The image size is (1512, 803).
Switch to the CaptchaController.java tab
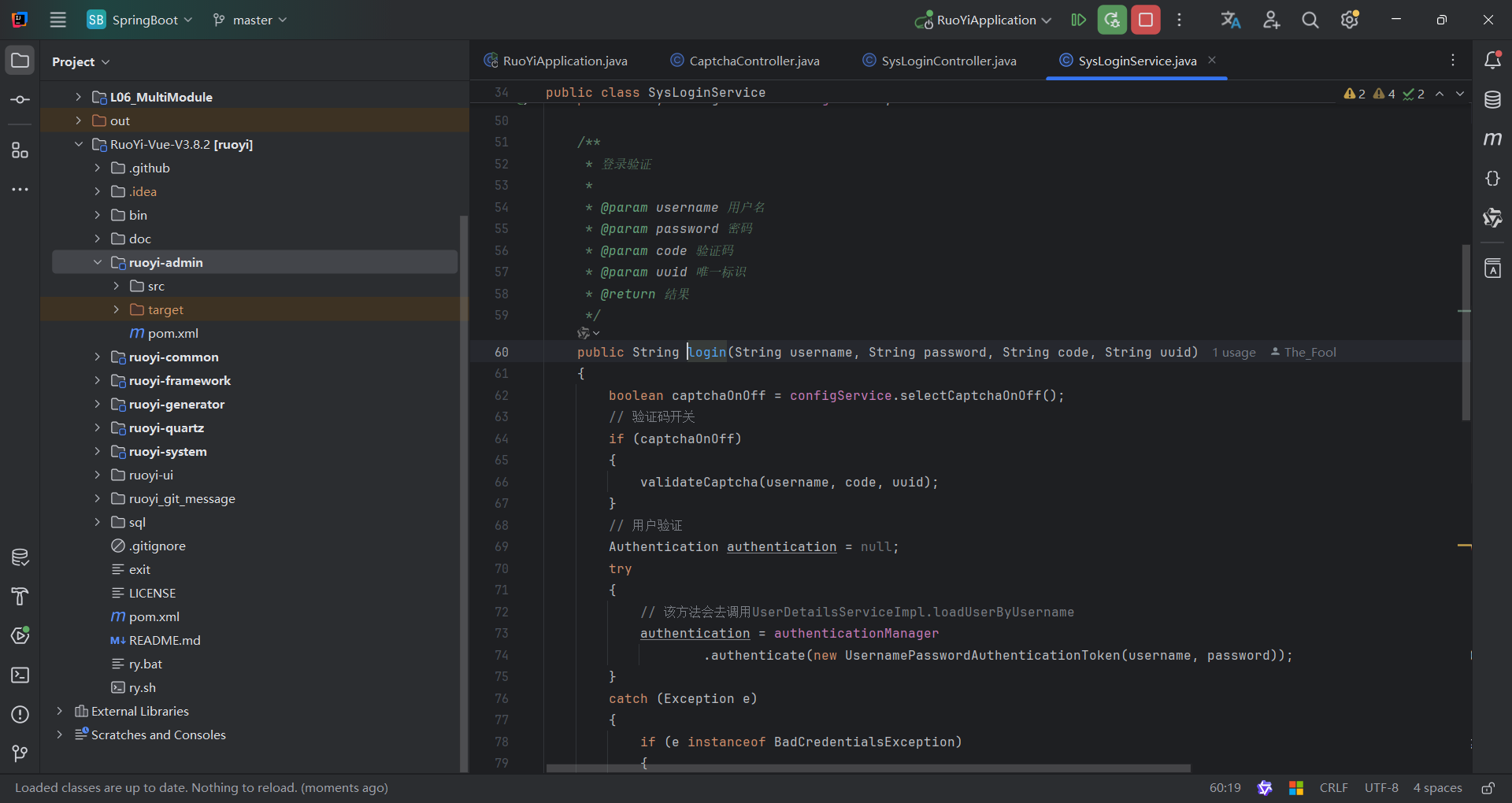click(754, 61)
